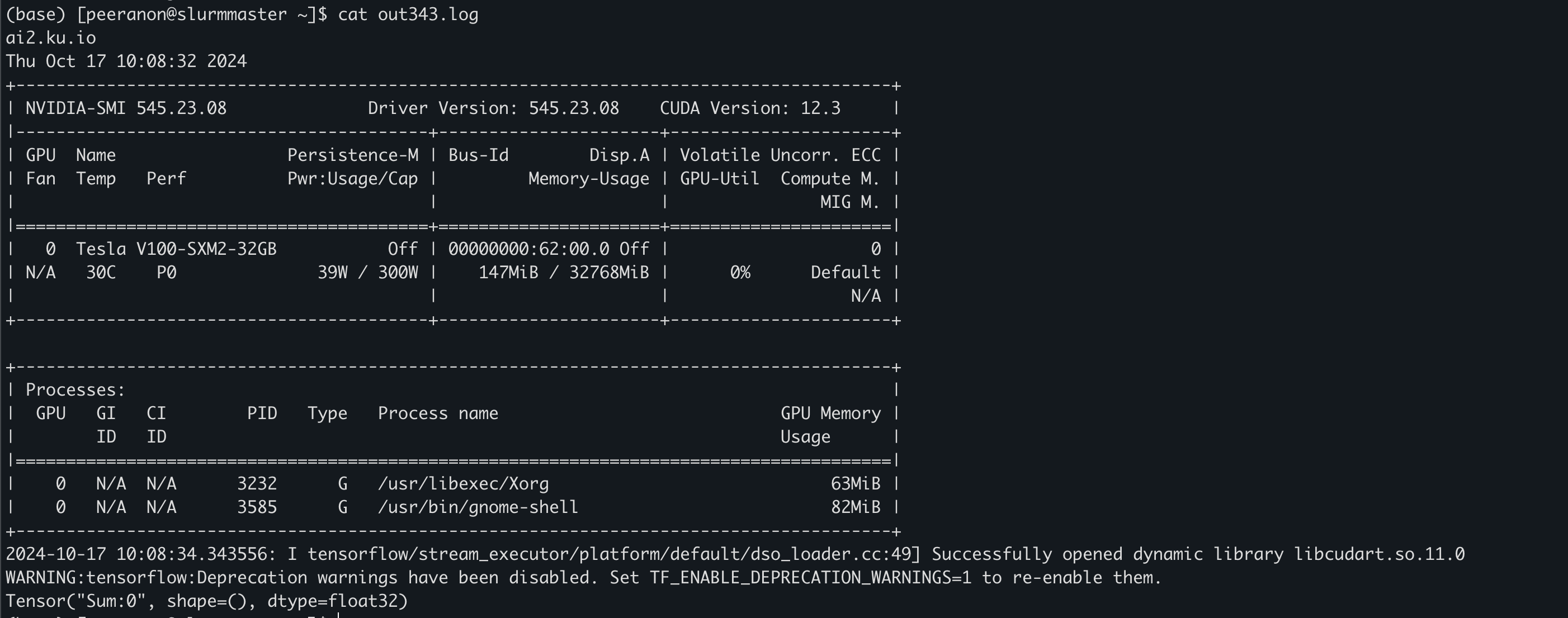Viewport: 1568px width, 618px height.
Task: Click the Persistence-M column header
Action: pyautogui.click(x=352, y=155)
